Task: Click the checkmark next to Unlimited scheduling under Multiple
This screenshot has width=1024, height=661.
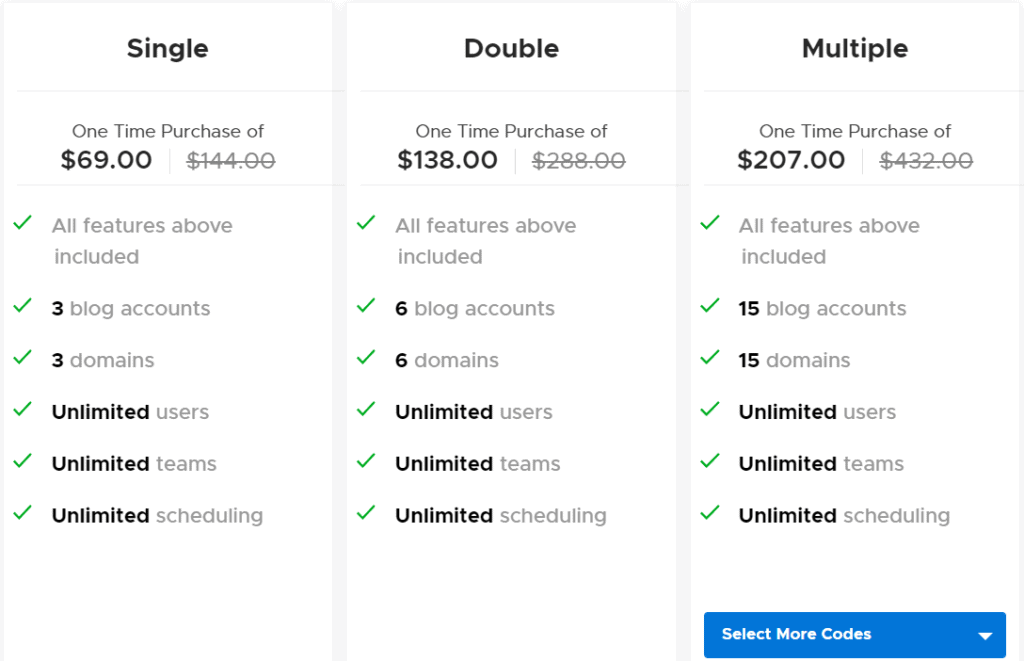Action: (710, 516)
